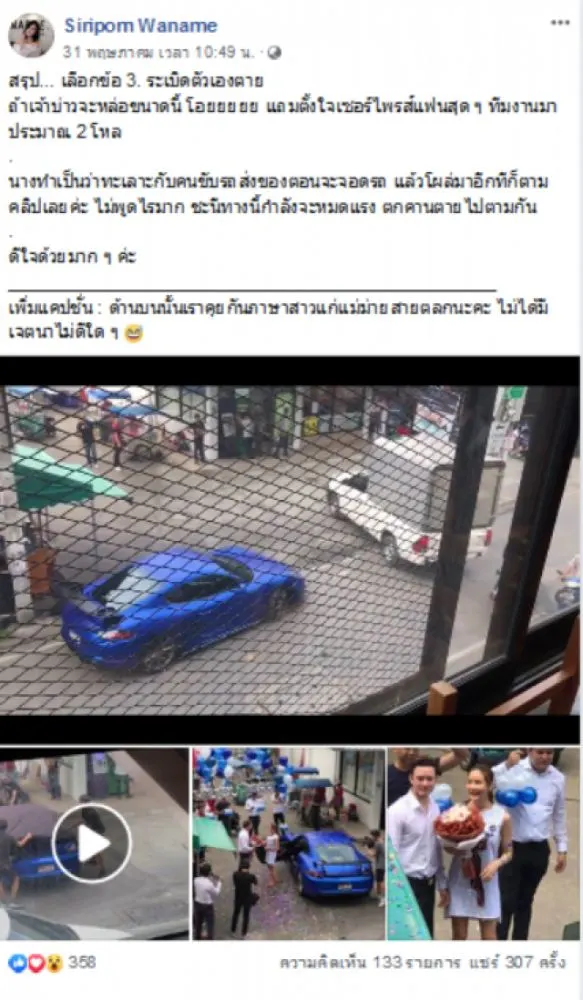This screenshot has height=1000, width=583.
Task: Open the couple with bouquet photo
Action: coord(483,843)
